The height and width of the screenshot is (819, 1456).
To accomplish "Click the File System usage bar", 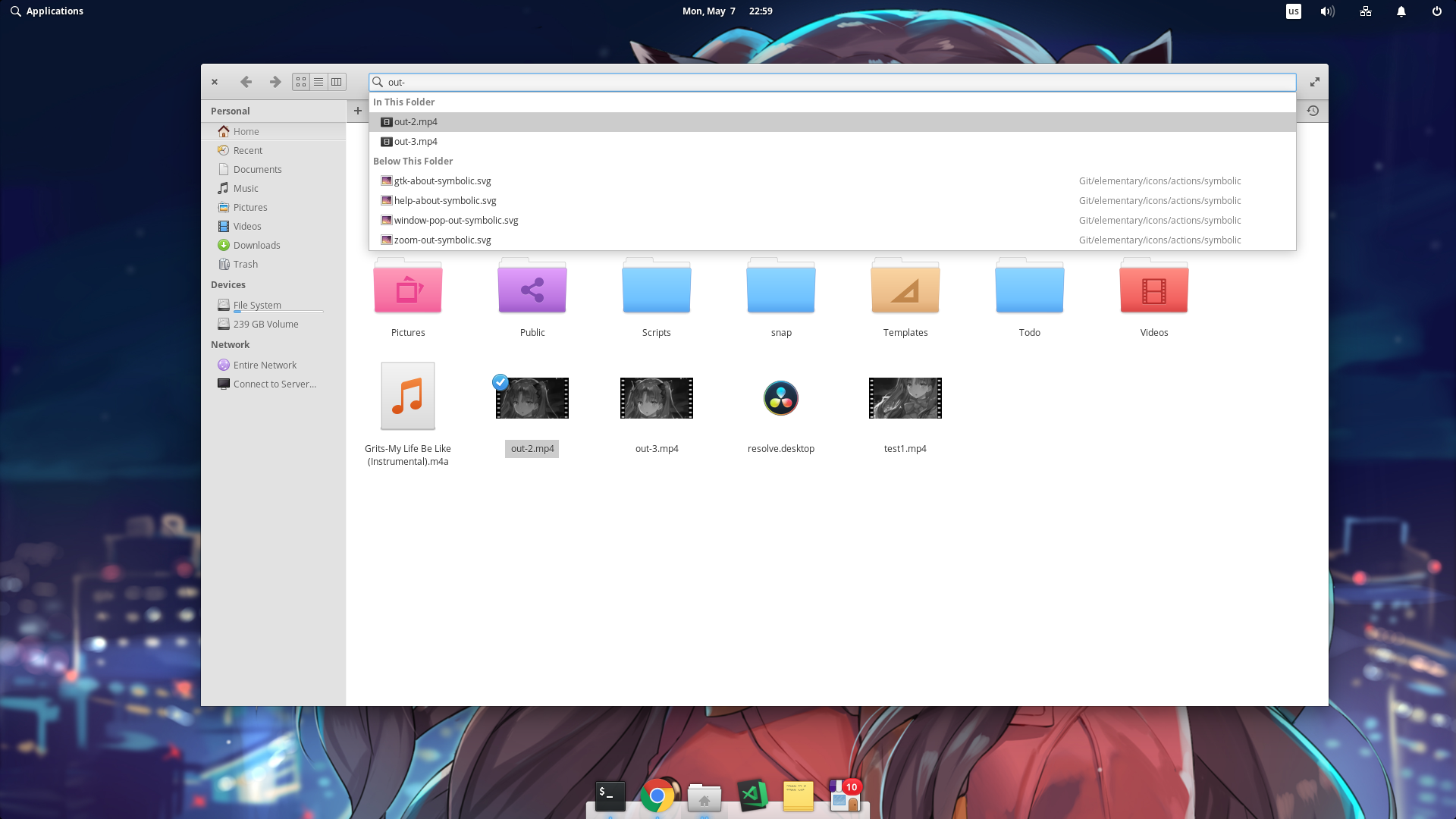I will [x=278, y=312].
